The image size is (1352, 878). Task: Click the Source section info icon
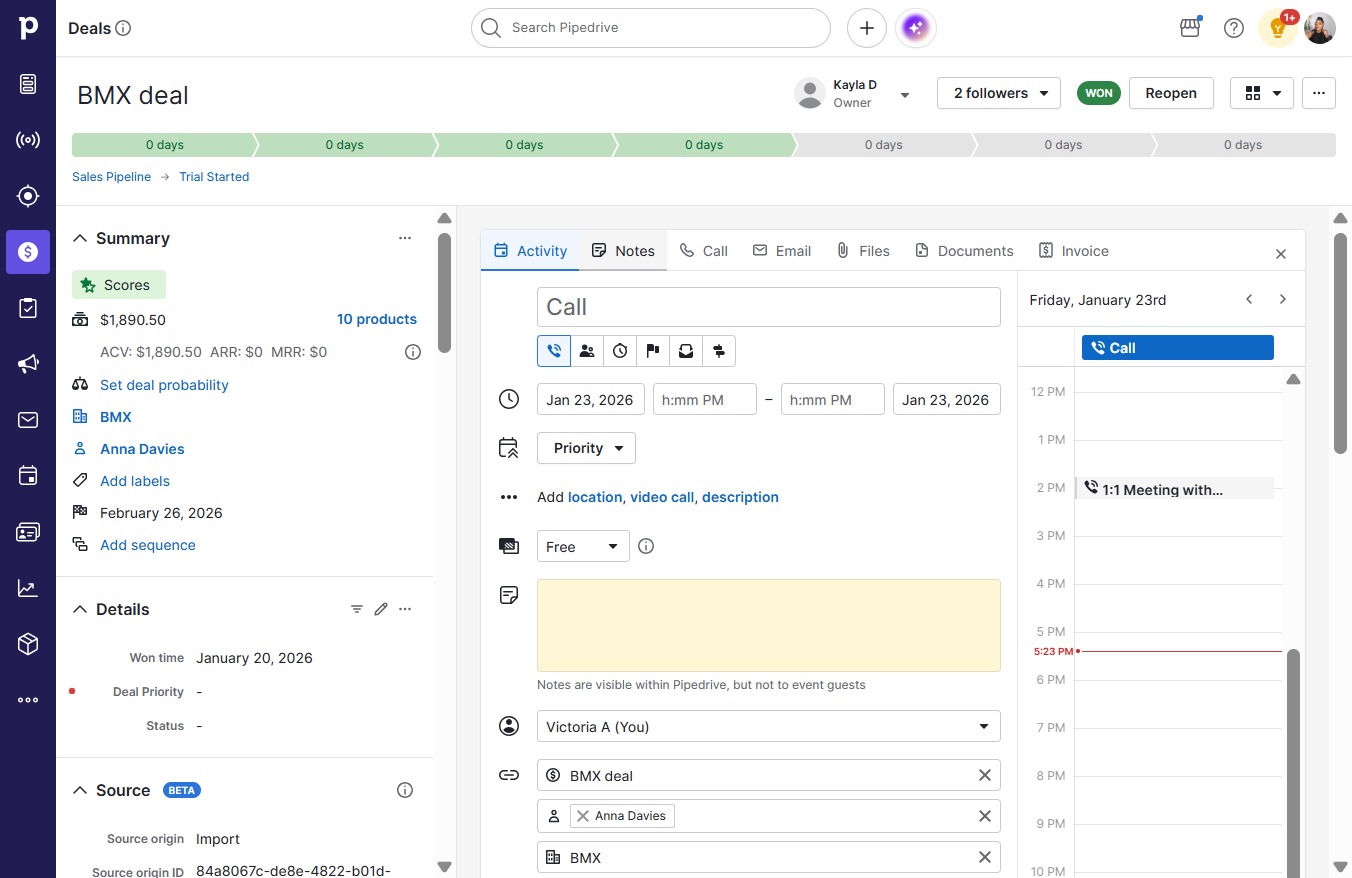point(405,790)
